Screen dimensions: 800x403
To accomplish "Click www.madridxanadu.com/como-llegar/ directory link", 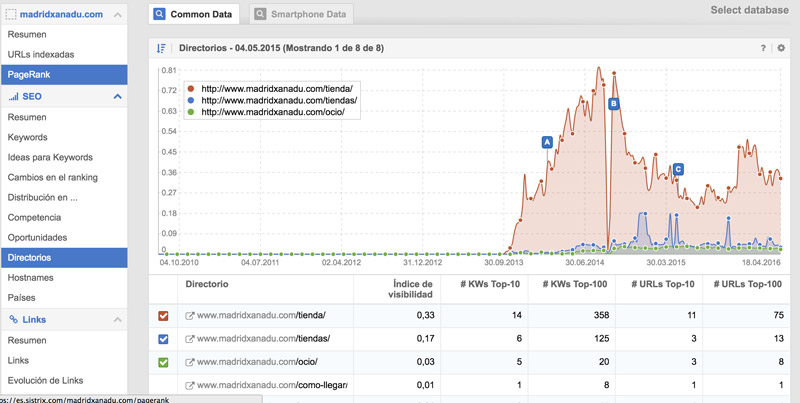I will (x=272, y=385).
